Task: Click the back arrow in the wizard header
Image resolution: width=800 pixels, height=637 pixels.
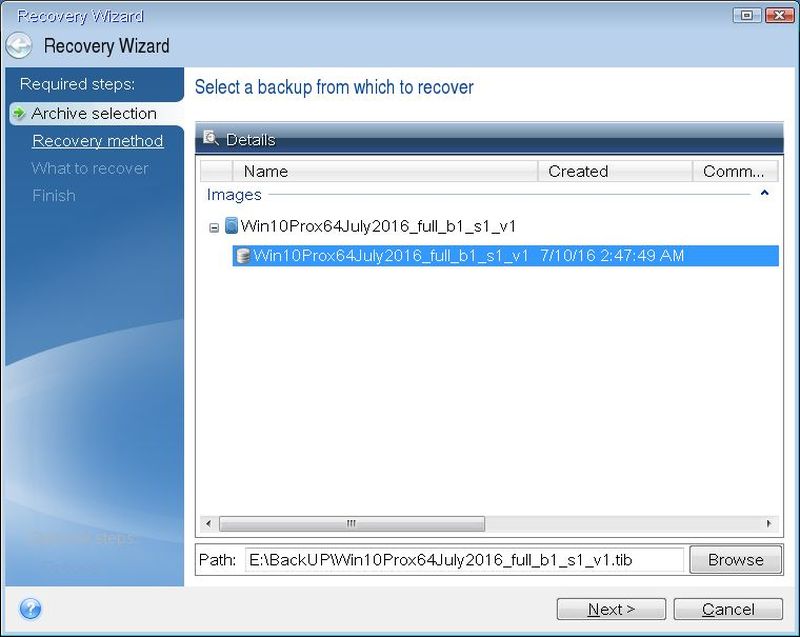Action: (20, 46)
